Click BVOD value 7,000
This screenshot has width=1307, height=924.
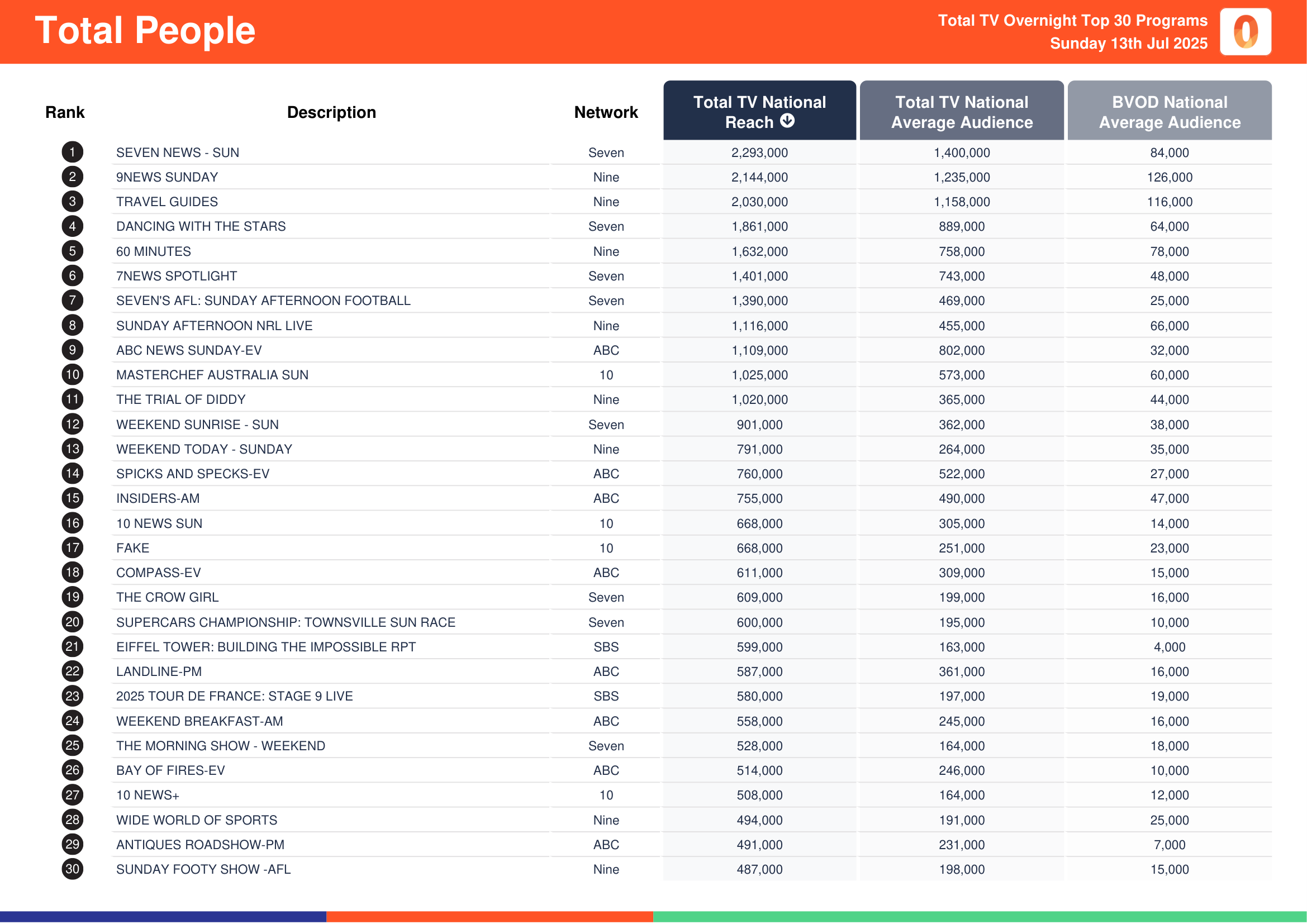(x=1169, y=845)
